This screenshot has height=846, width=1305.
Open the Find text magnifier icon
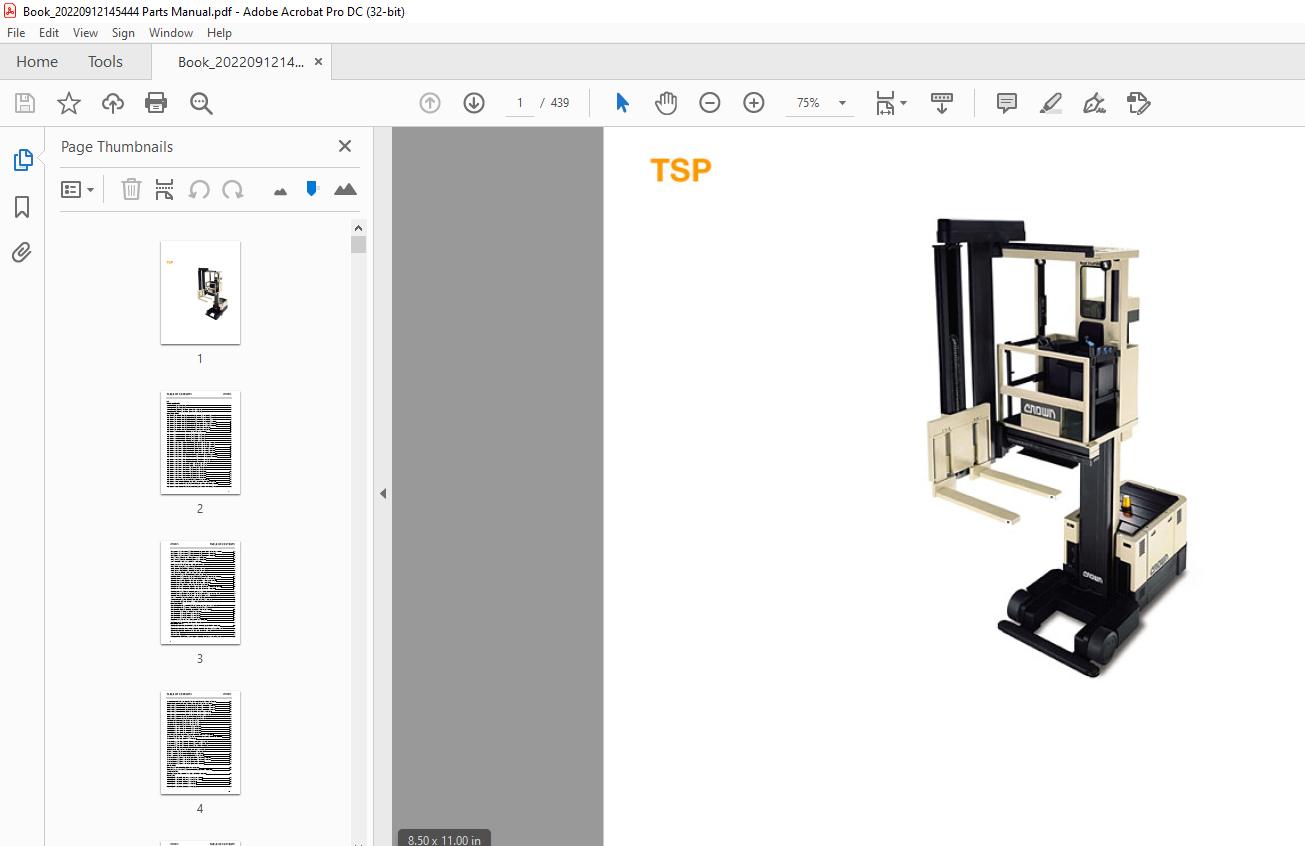coord(201,103)
